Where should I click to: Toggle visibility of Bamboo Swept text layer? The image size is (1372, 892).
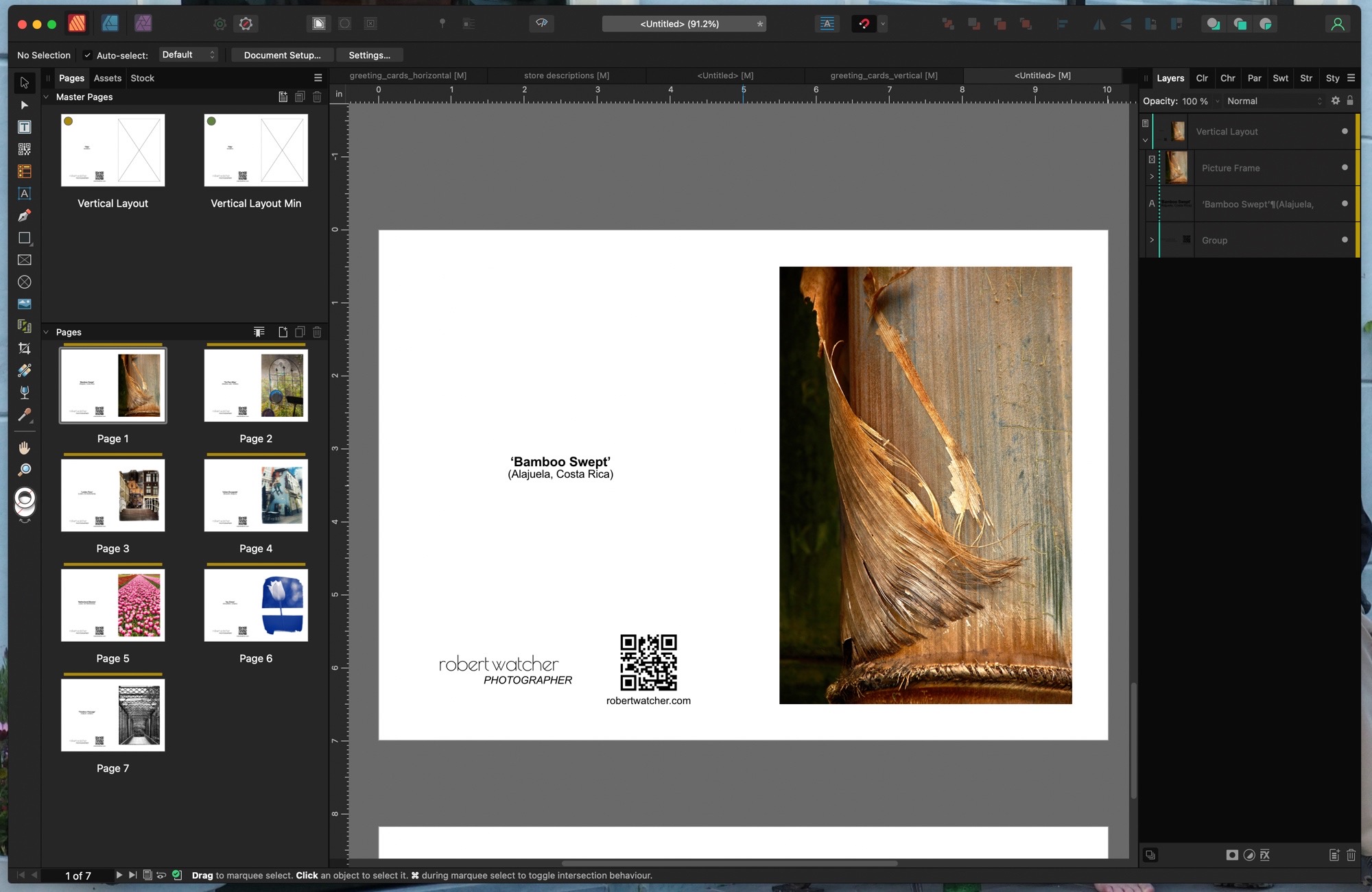(x=1345, y=204)
